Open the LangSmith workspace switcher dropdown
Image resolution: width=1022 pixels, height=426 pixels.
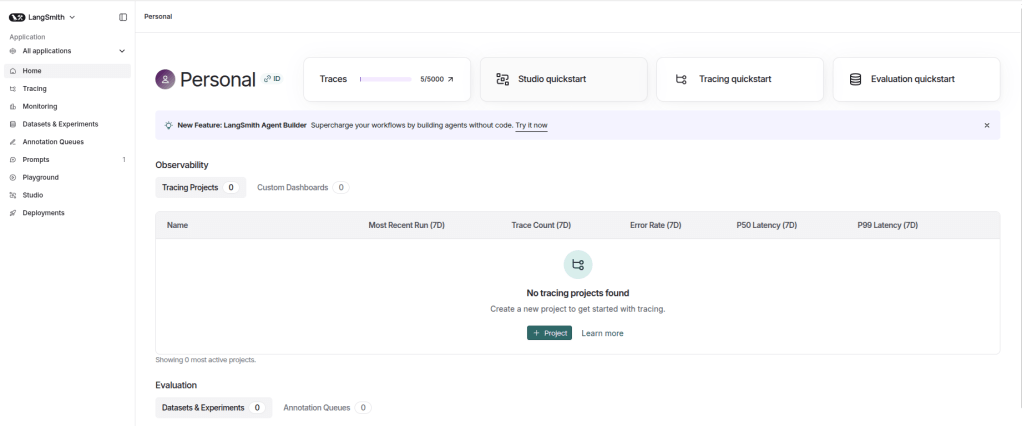[42, 17]
